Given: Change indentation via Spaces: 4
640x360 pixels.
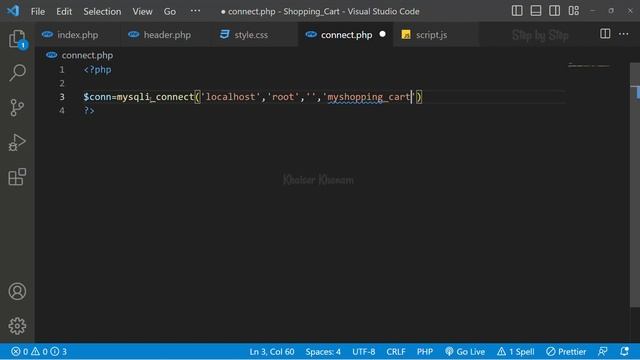Looking at the screenshot, I should tap(323, 351).
